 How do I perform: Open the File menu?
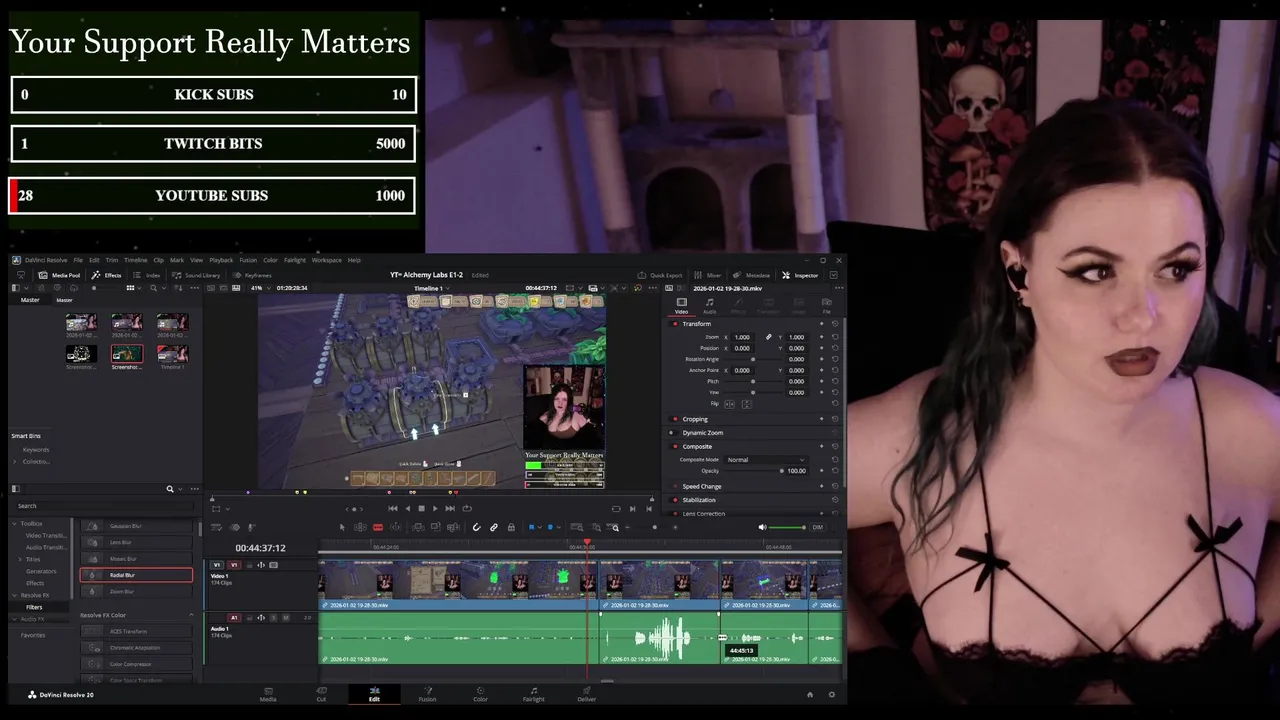tap(78, 260)
